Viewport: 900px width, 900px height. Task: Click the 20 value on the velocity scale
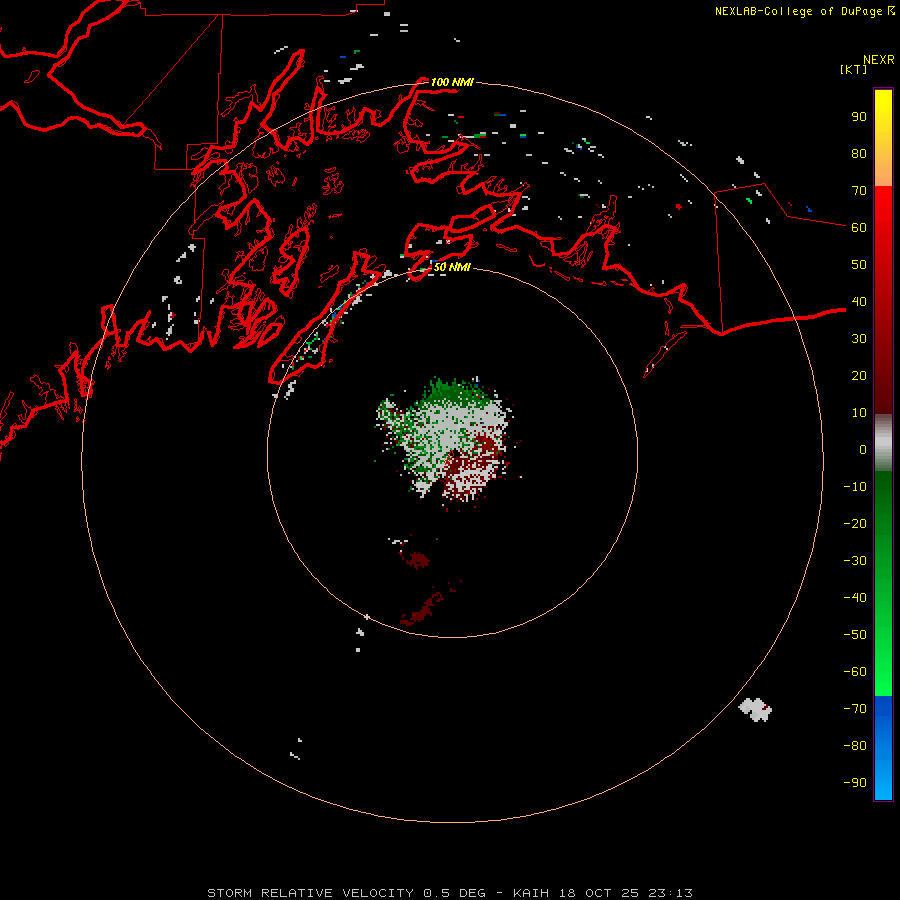point(859,375)
